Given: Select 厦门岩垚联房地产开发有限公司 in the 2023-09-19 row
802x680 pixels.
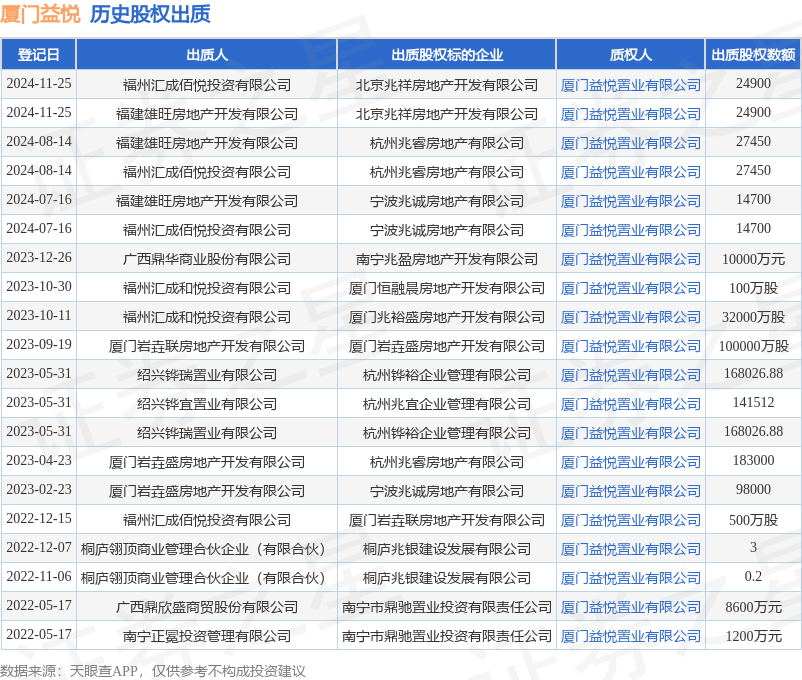Looking at the screenshot, I should [207, 346].
